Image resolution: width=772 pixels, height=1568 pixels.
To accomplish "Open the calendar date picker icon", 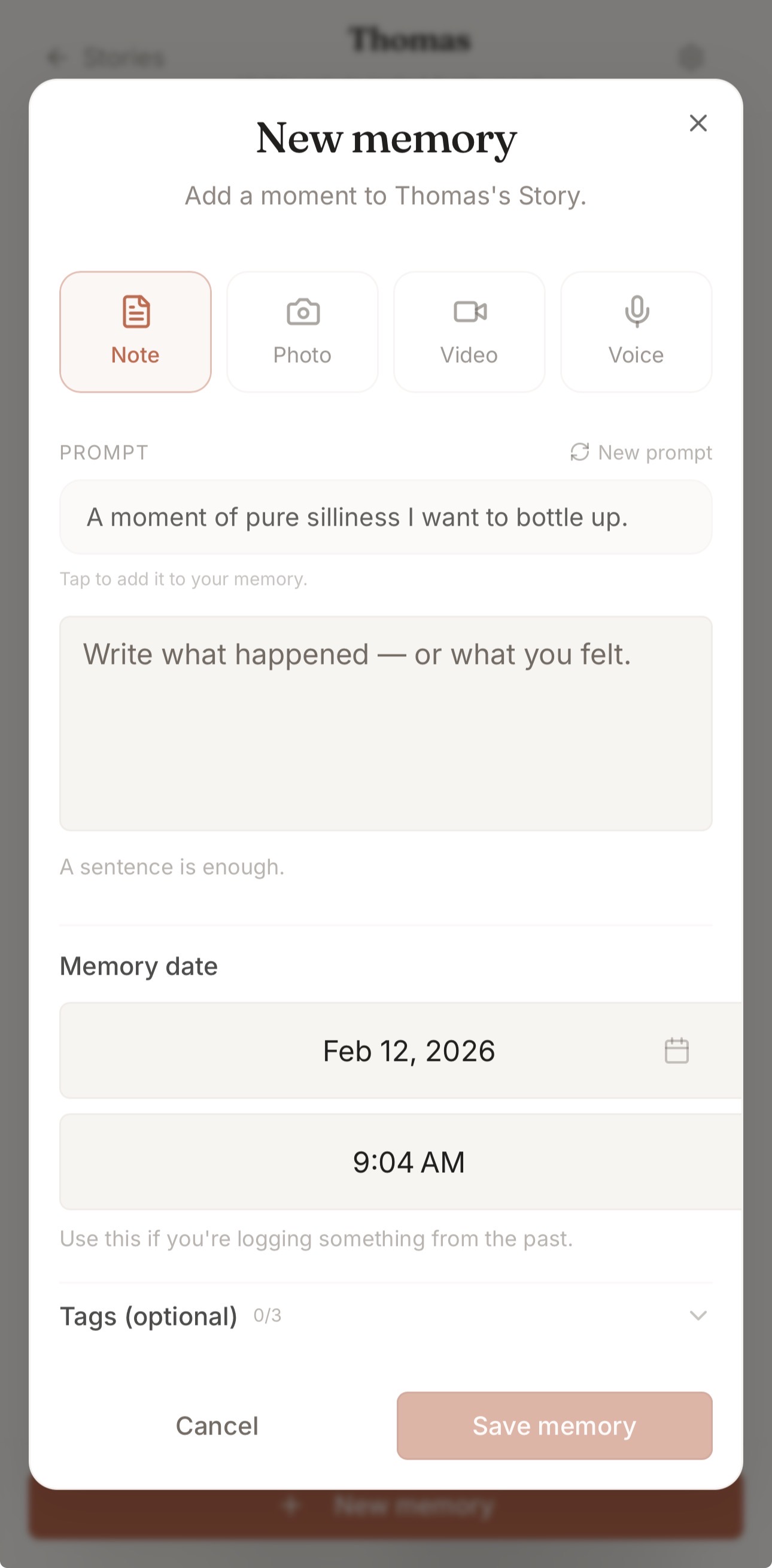I will click(x=676, y=1051).
